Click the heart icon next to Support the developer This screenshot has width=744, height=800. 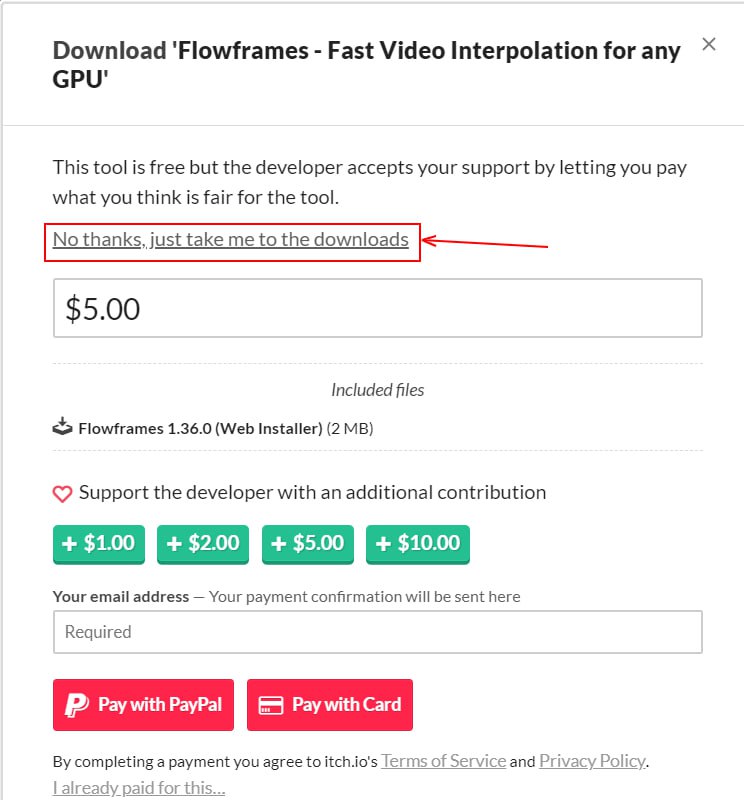(63, 493)
